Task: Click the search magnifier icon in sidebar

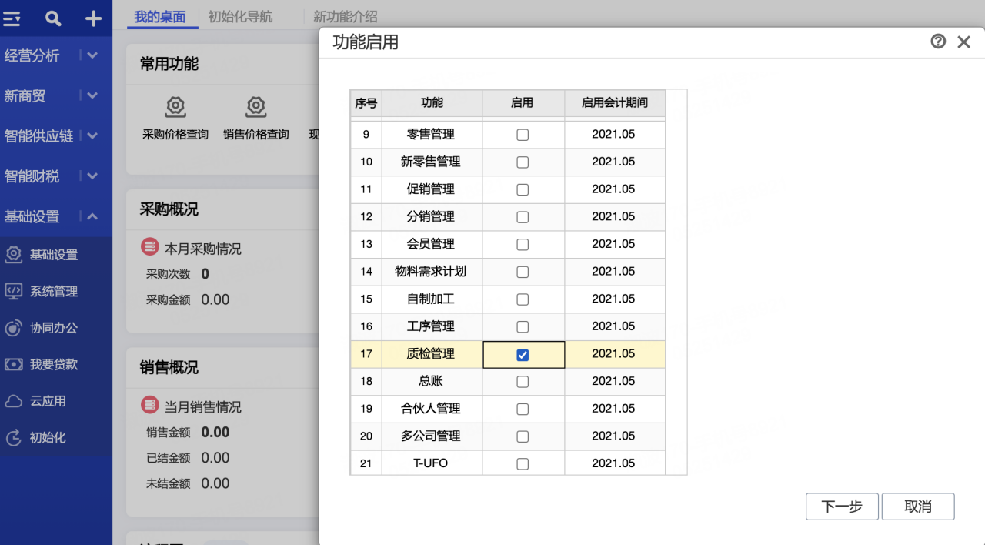Action: point(54,18)
